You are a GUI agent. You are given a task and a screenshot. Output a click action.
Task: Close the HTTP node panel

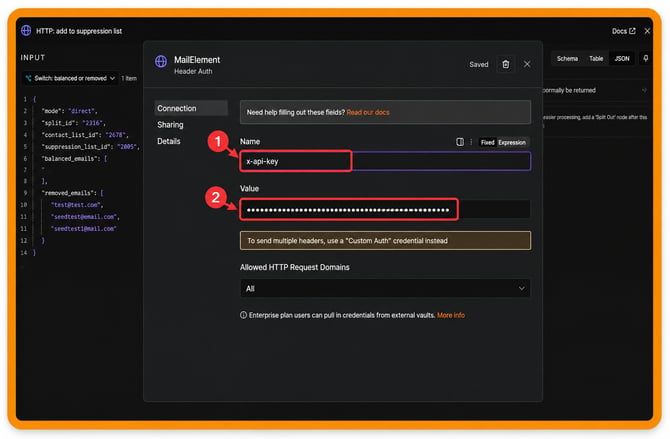[x=647, y=31]
